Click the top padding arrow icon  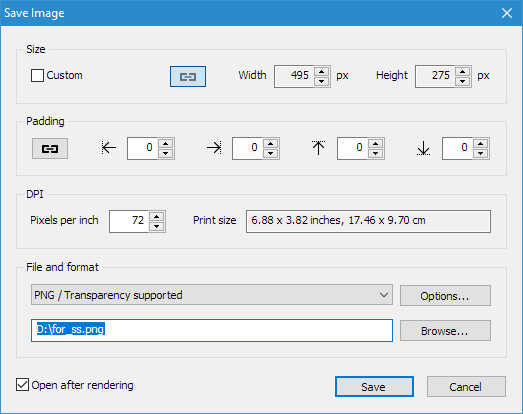click(319, 147)
